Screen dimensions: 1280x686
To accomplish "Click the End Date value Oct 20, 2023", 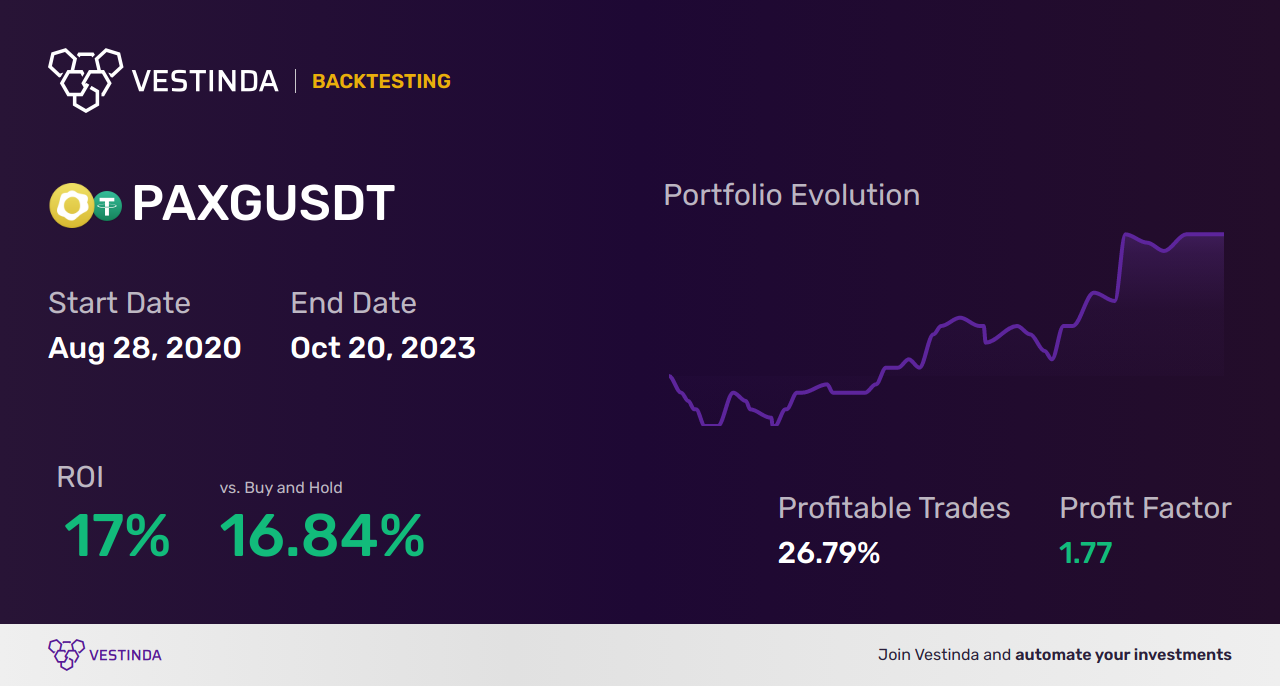I will coord(383,348).
